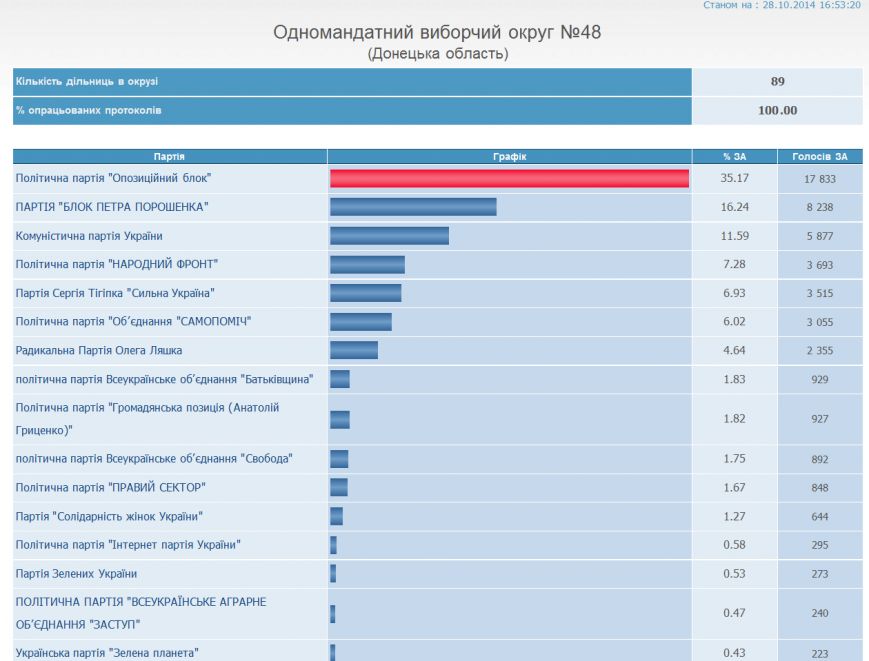Click '% опрацьованих протоколів' label
The height and width of the screenshot is (661, 869).
pyautogui.click(x=89, y=110)
